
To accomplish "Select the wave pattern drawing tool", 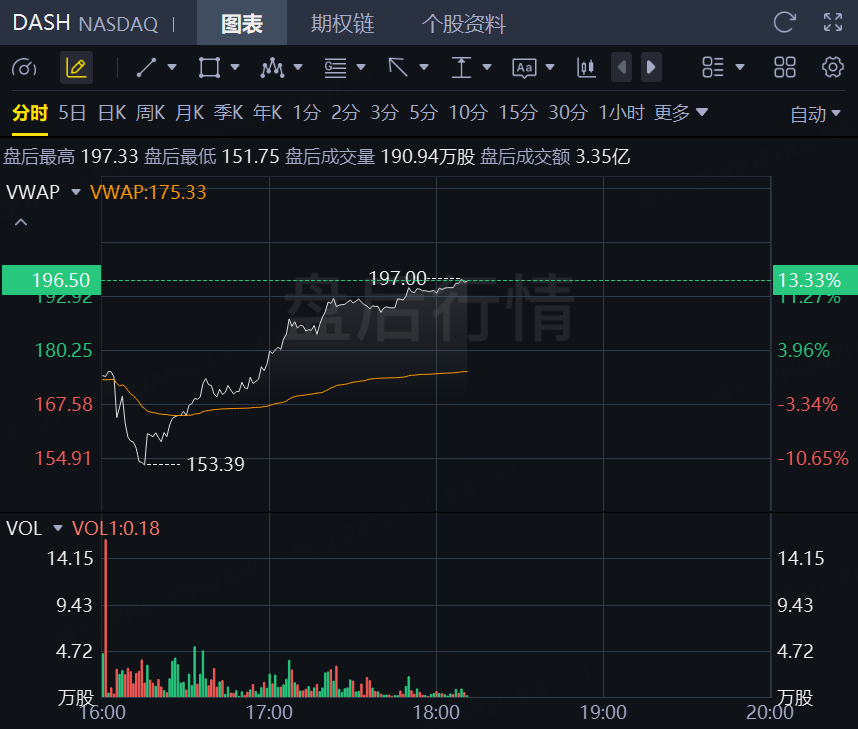I will [271, 68].
